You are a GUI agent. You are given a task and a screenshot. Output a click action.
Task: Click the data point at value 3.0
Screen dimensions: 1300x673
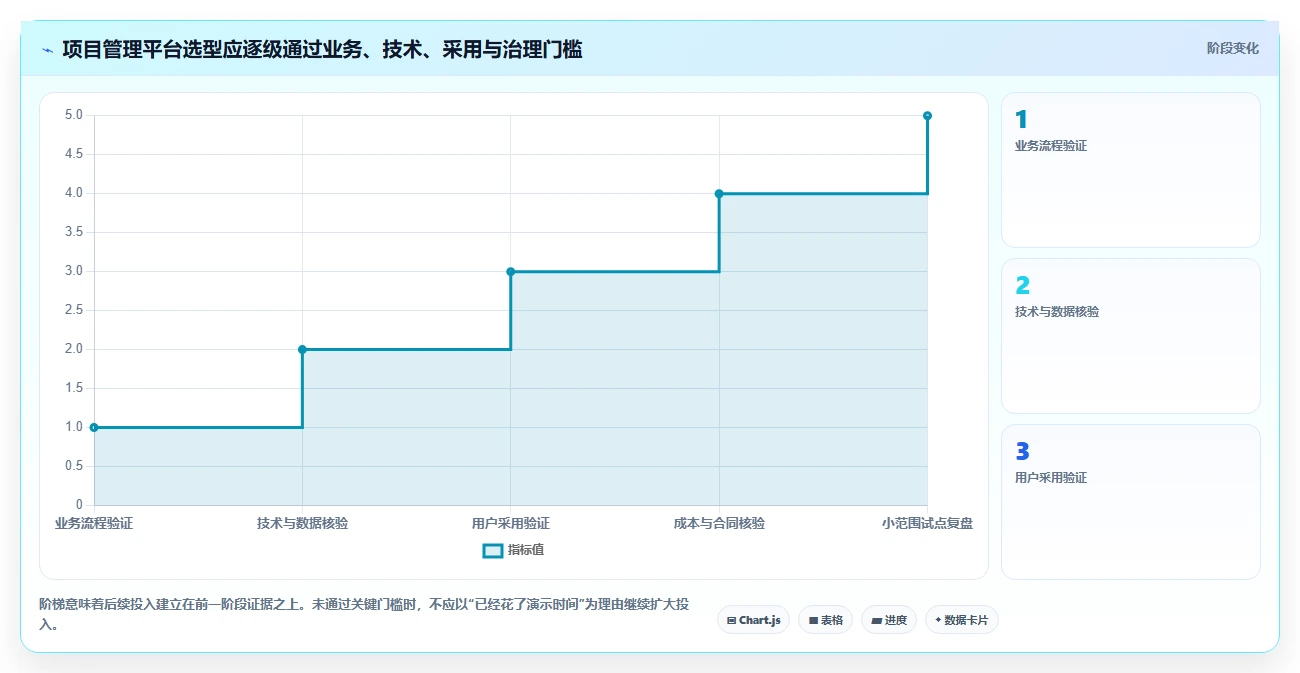pyautogui.click(x=510, y=271)
